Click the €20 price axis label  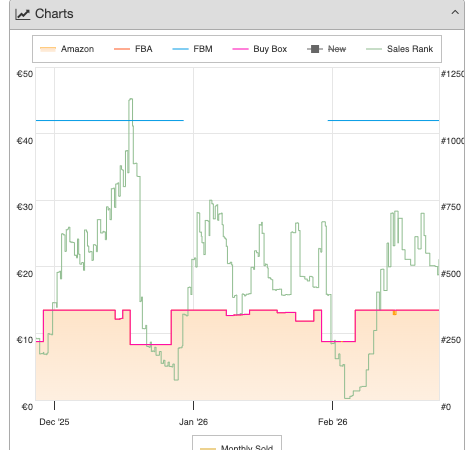pos(25,274)
